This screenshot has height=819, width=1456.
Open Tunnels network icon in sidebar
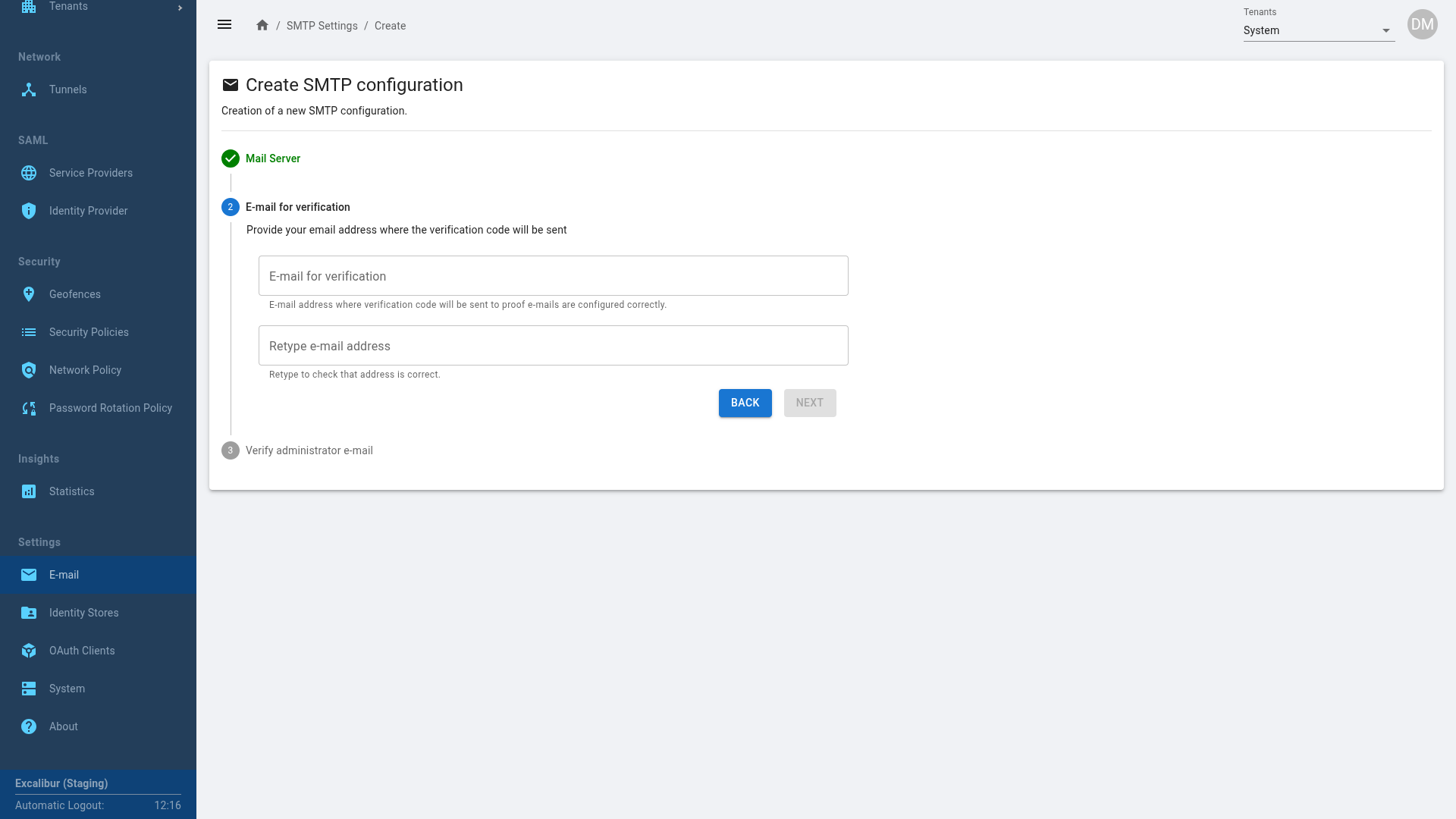coord(29,89)
